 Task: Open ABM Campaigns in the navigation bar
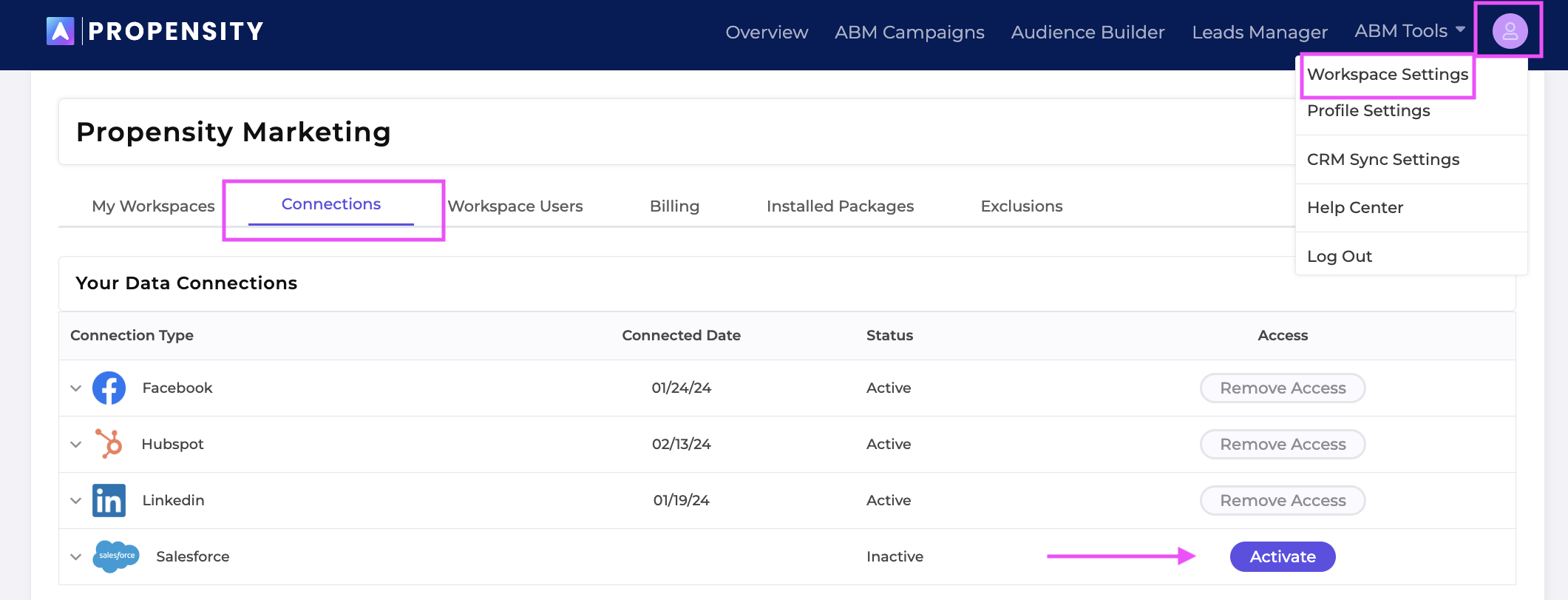coord(909,32)
